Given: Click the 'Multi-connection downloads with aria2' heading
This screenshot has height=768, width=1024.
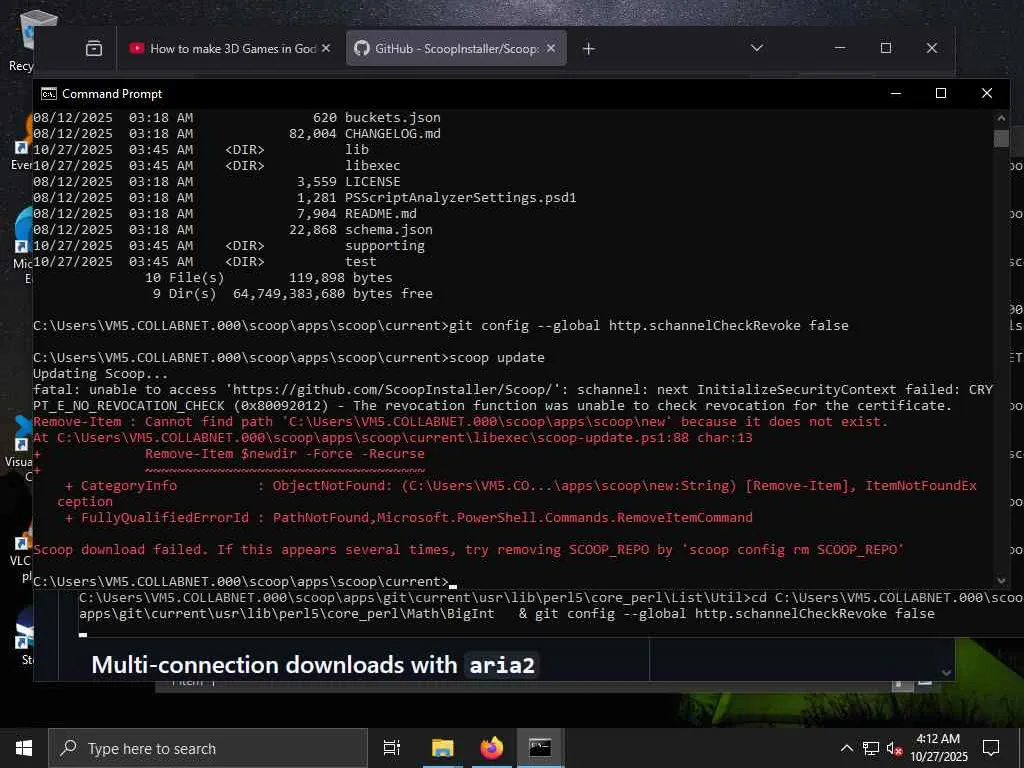Looking at the screenshot, I should coord(313,665).
